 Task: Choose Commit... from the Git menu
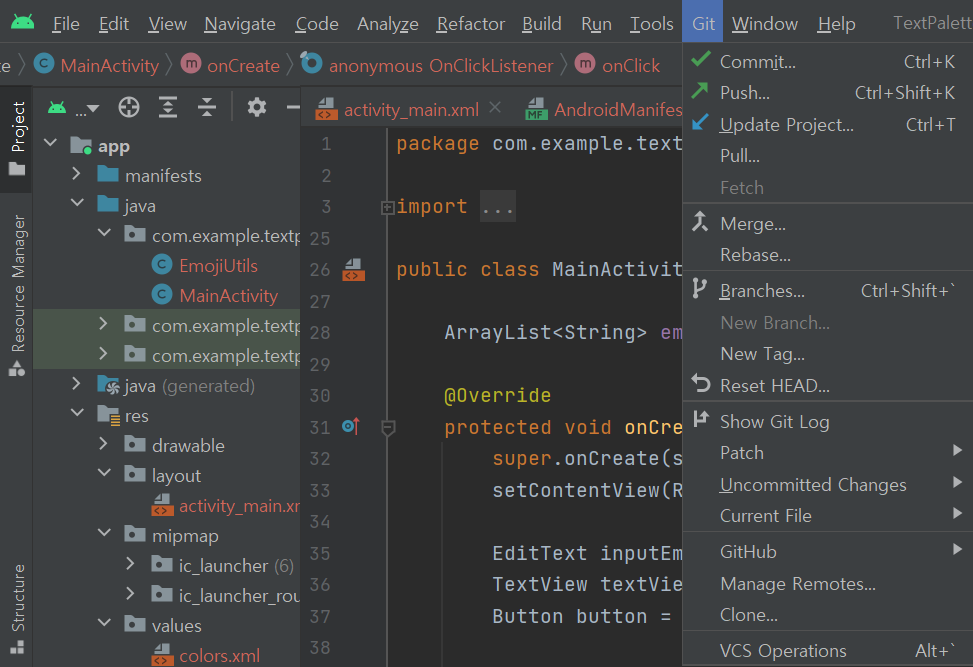[x=828, y=61]
